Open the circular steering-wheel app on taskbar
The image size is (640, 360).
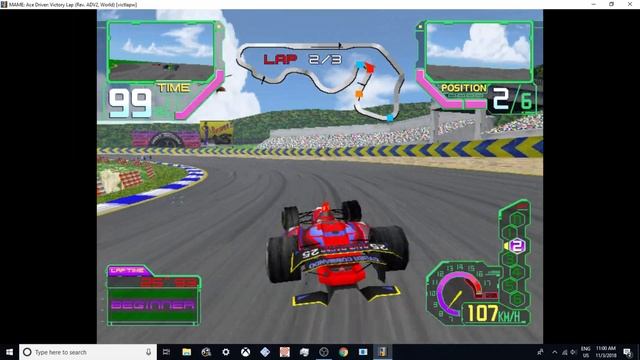coord(324,352)
